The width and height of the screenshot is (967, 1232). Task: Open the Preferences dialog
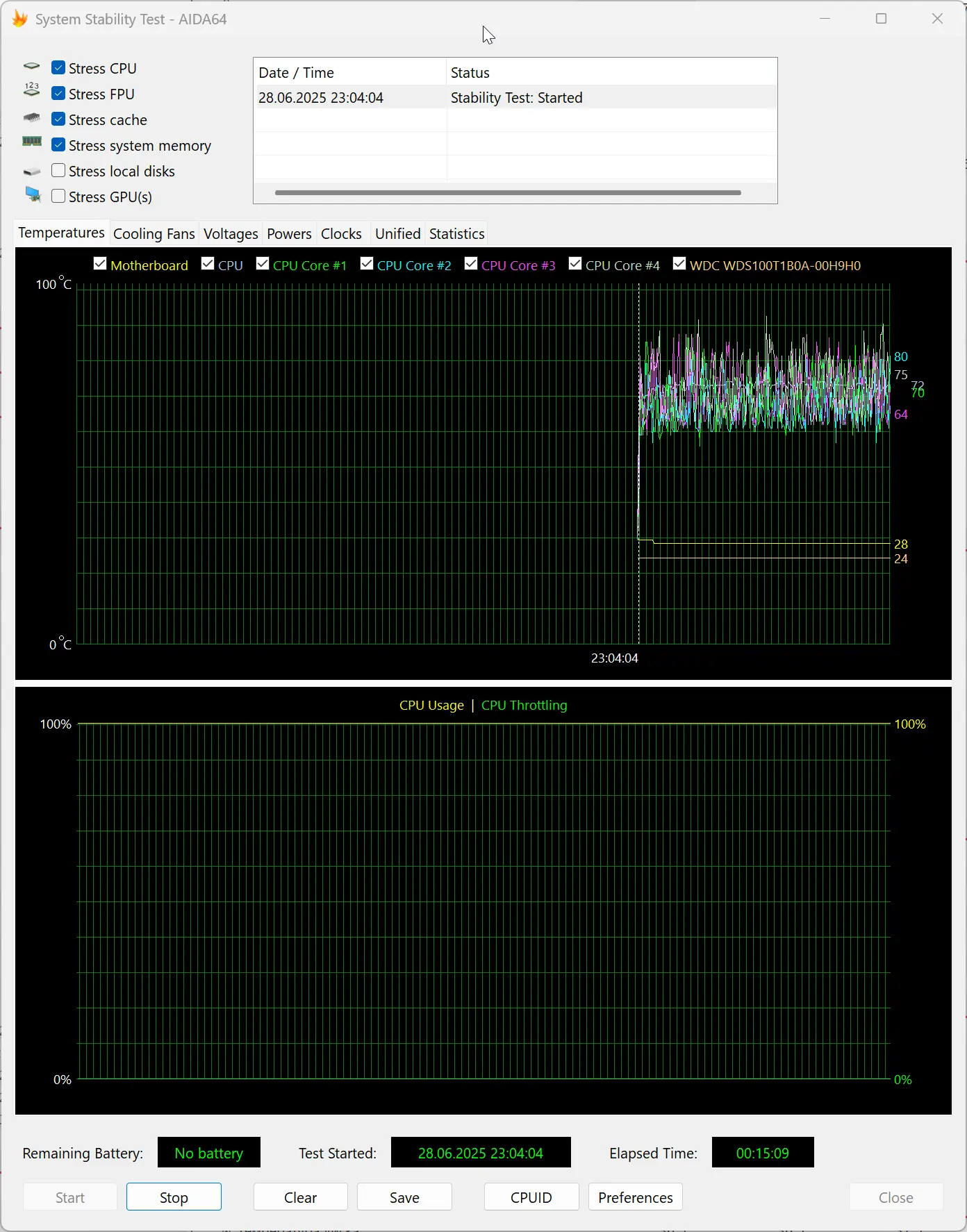635,1197
